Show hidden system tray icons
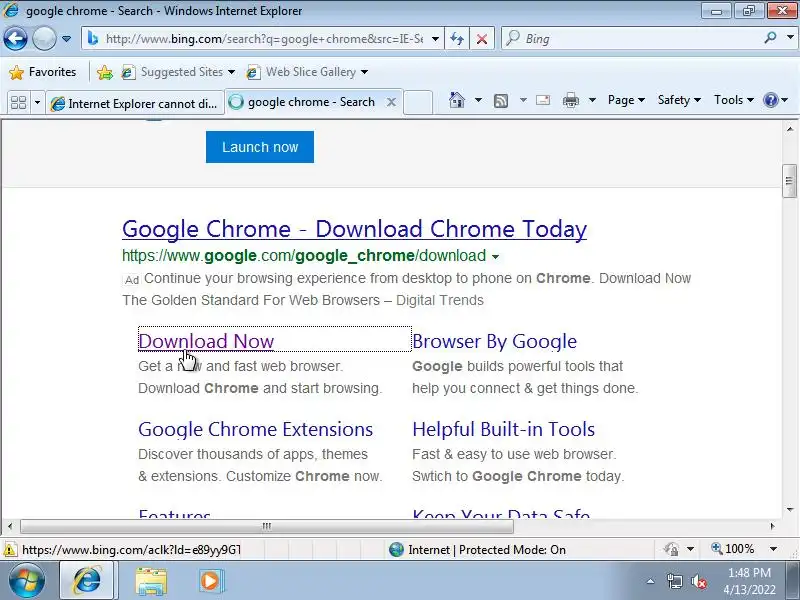This screenshot has height=600, width=800. coord(650,581)
